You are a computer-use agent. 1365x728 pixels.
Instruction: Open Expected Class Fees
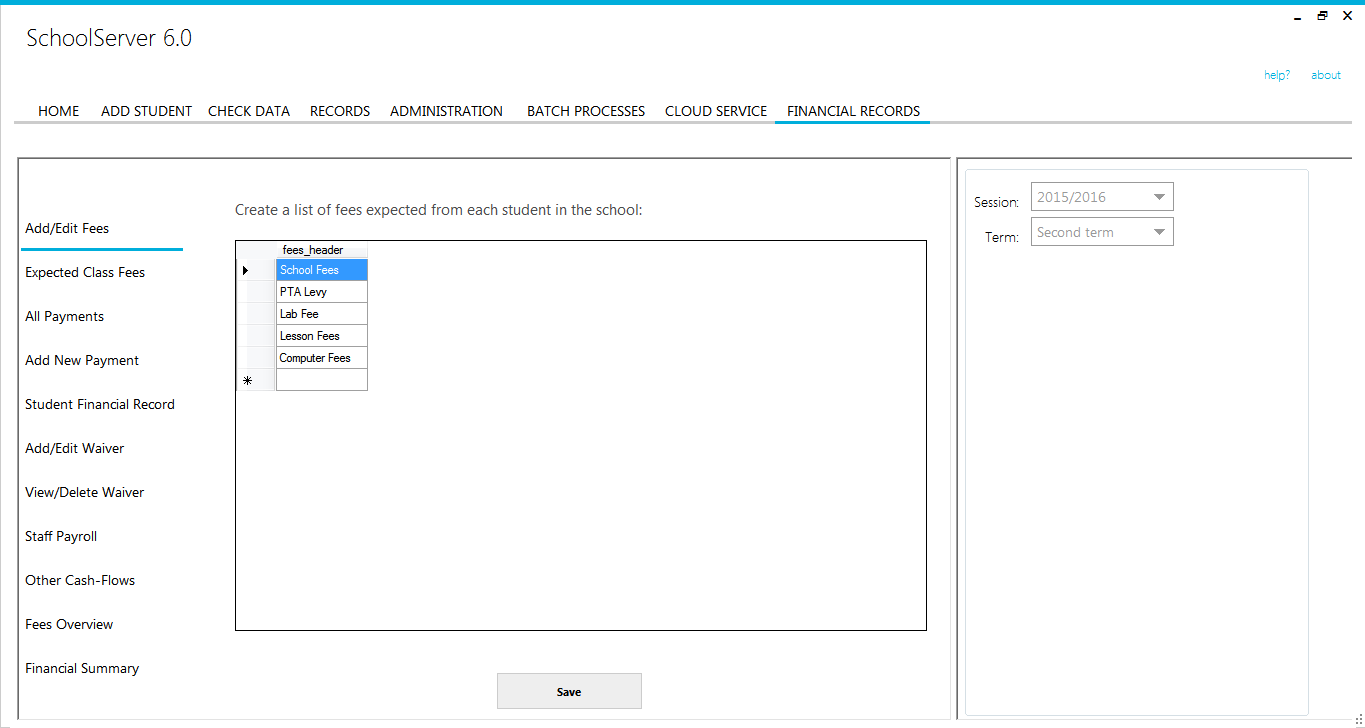click(x=84, y=272)
